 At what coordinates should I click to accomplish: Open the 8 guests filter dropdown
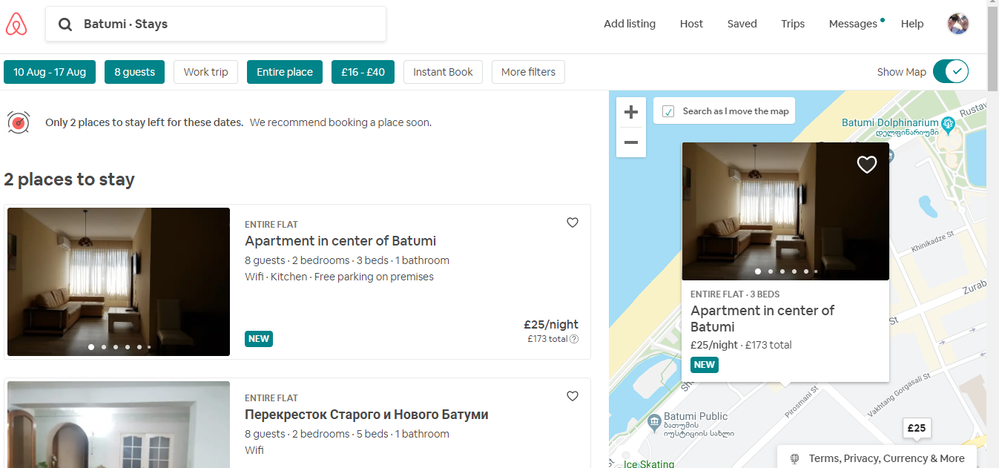(x=134, y=72)
